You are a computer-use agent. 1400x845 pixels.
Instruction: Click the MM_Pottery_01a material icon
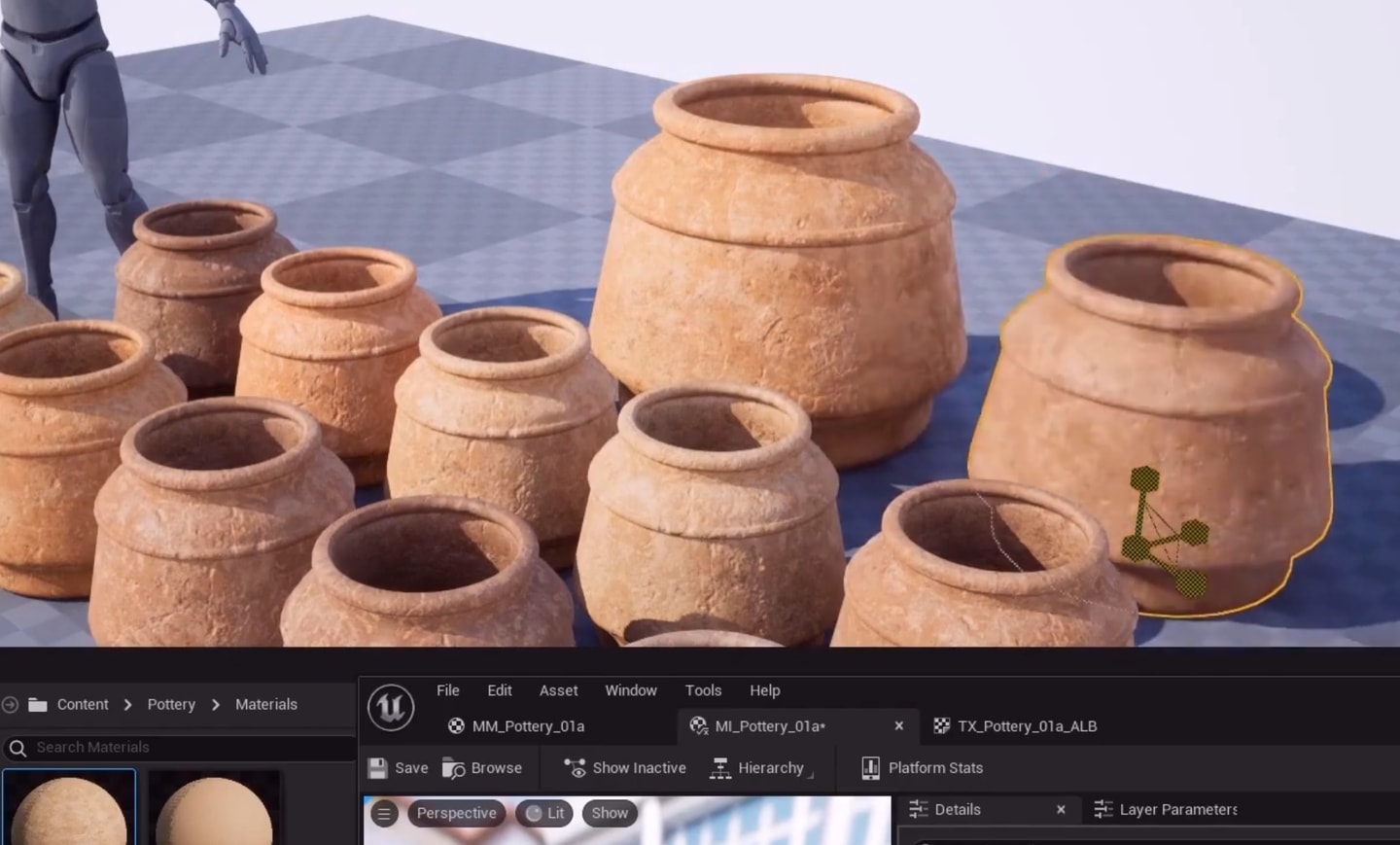456,726
